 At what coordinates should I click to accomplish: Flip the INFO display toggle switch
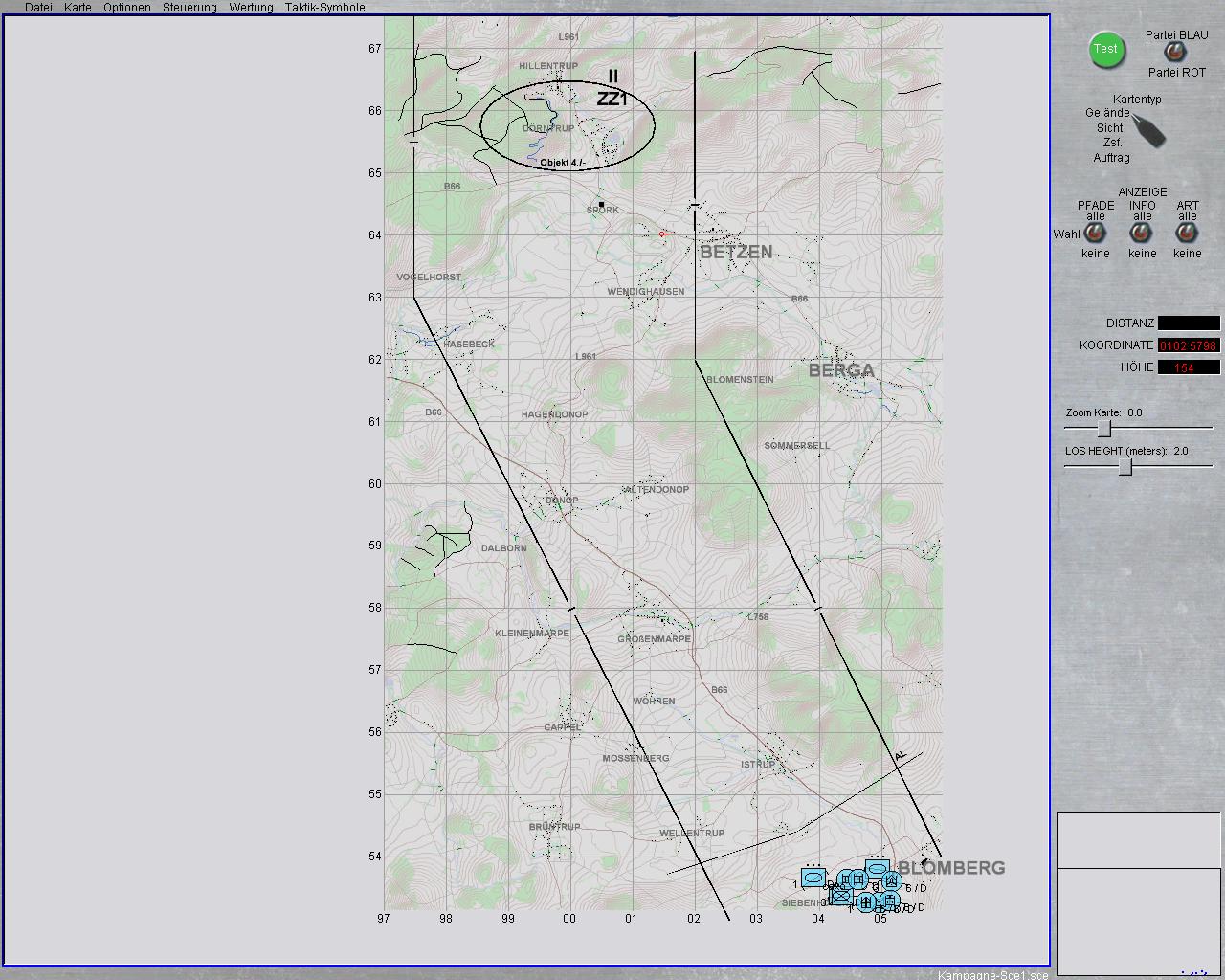(x=1142, y=234)
